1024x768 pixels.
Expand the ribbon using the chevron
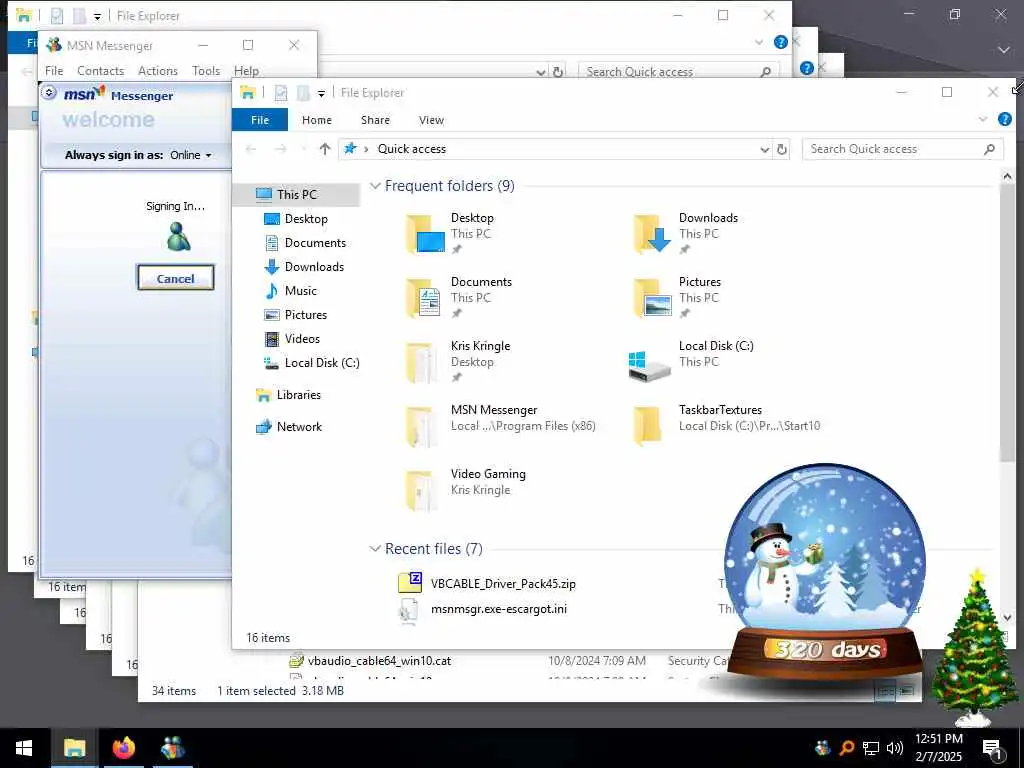click(983, 119)
